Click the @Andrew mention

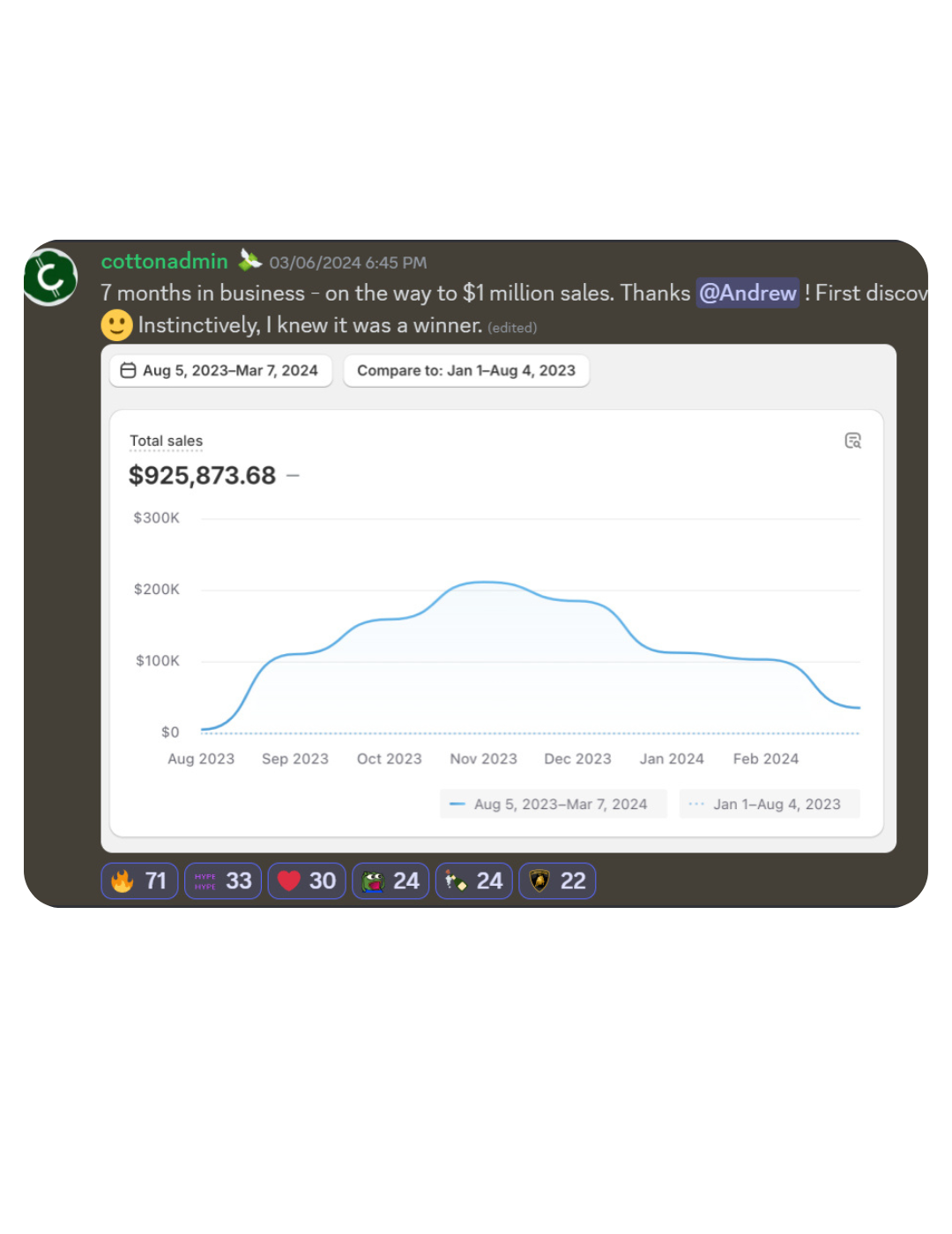[748, 293]
